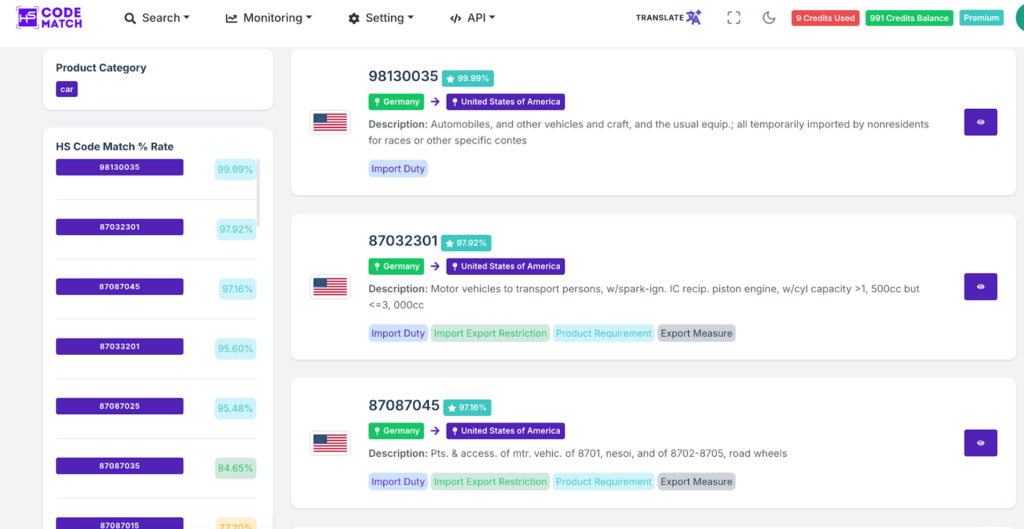1024x529 pixels.
Task: Select 87033201 in match rate list
Action: [x=120, y=347]
